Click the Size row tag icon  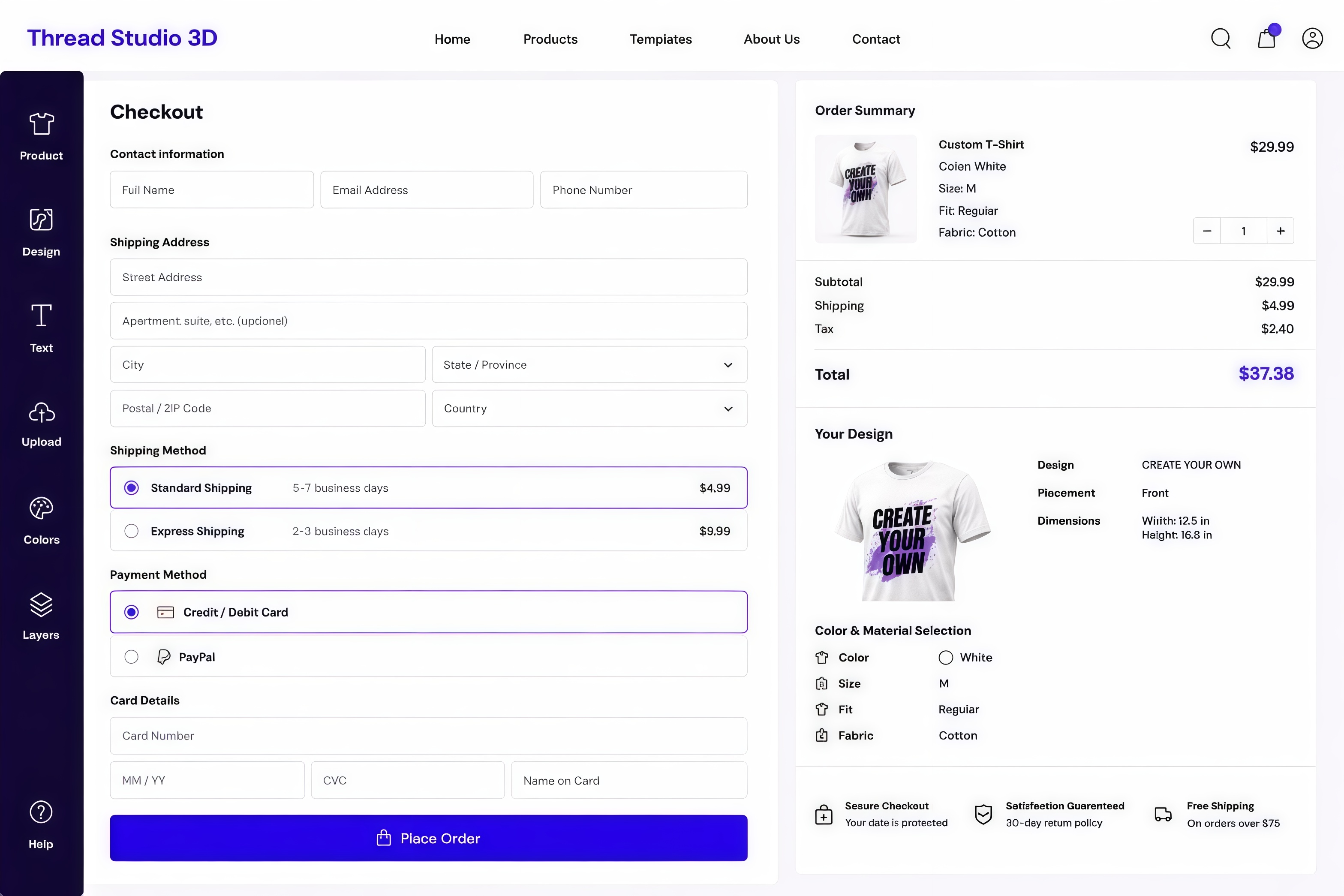[822, 683]
